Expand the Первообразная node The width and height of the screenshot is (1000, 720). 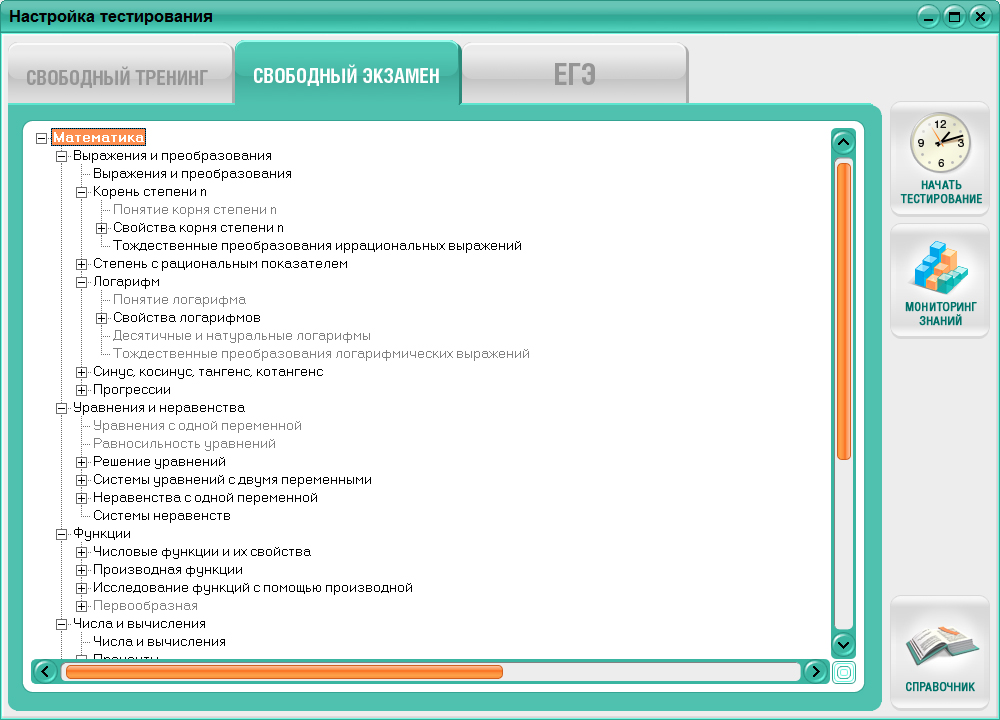click(x=82, y=606)
